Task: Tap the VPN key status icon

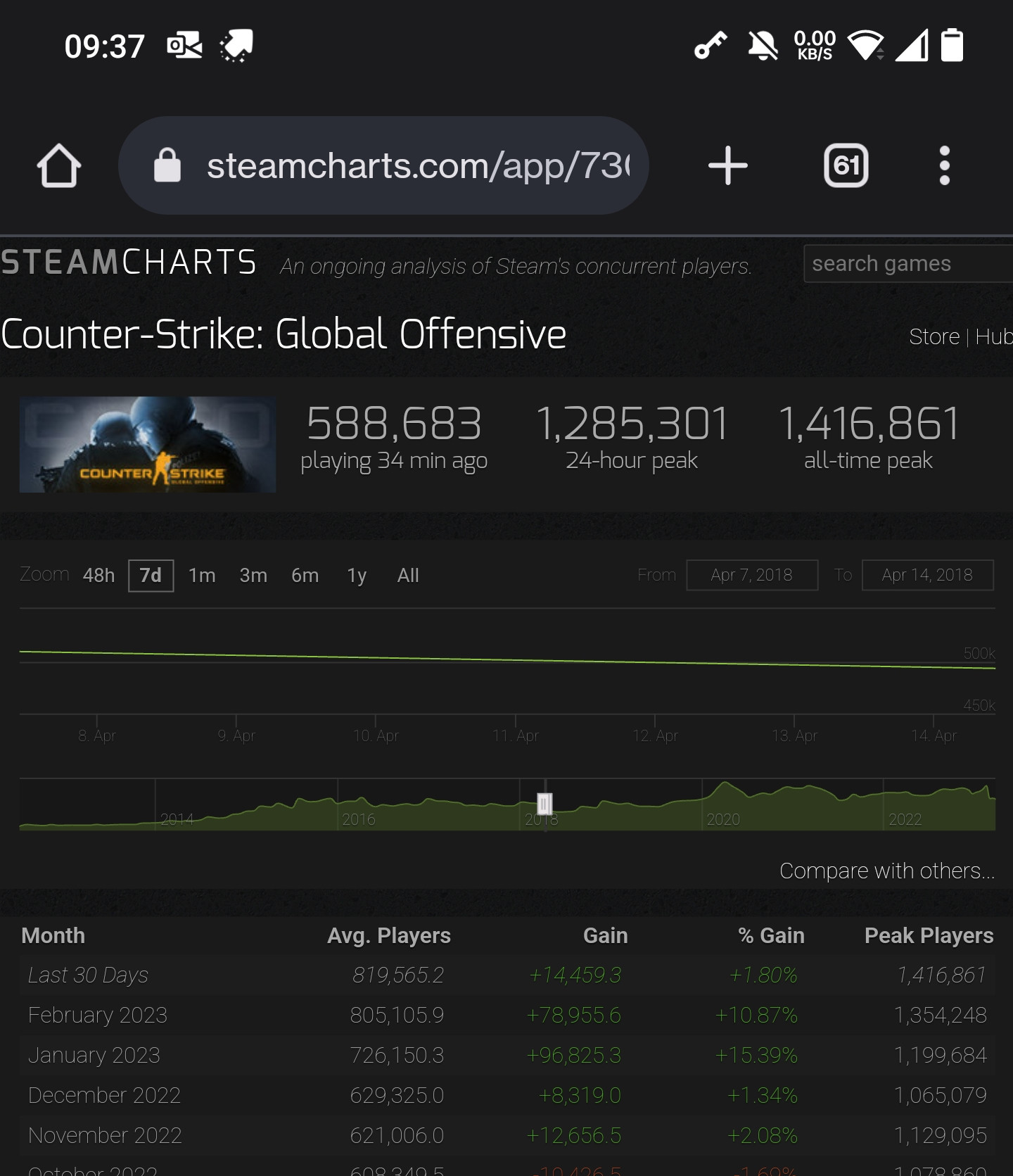Action: (711, 46)
